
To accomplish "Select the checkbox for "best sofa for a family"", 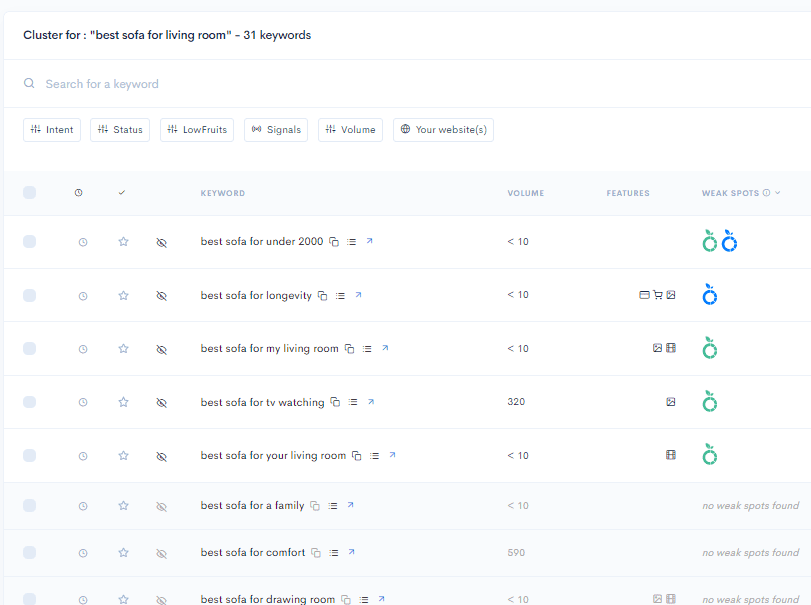I will point(29,505).
